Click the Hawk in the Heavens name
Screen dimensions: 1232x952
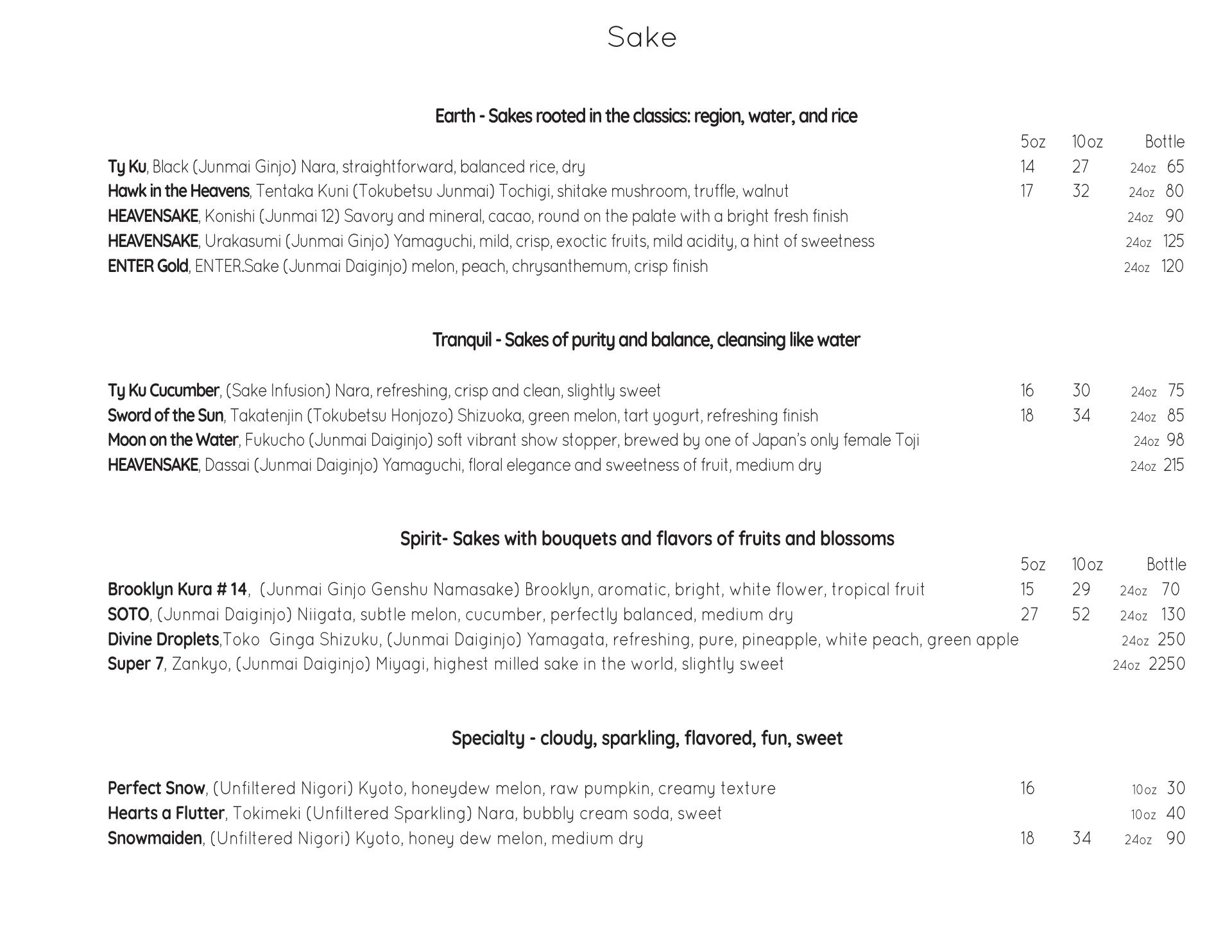point(178,191)
